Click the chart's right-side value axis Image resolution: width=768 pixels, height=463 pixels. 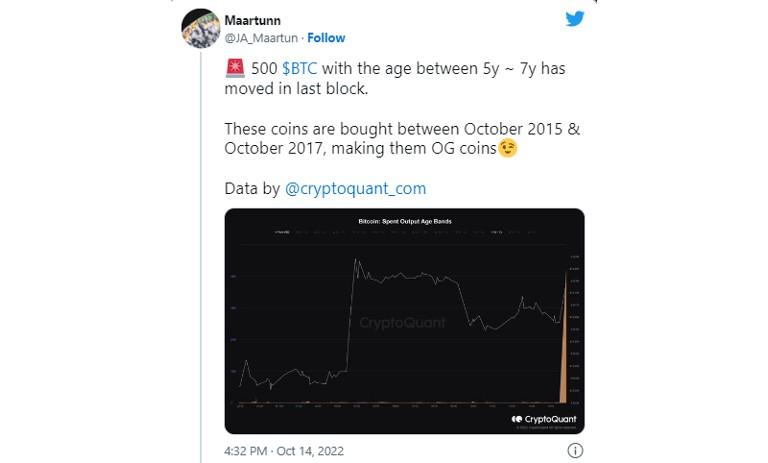pos(574,330)
